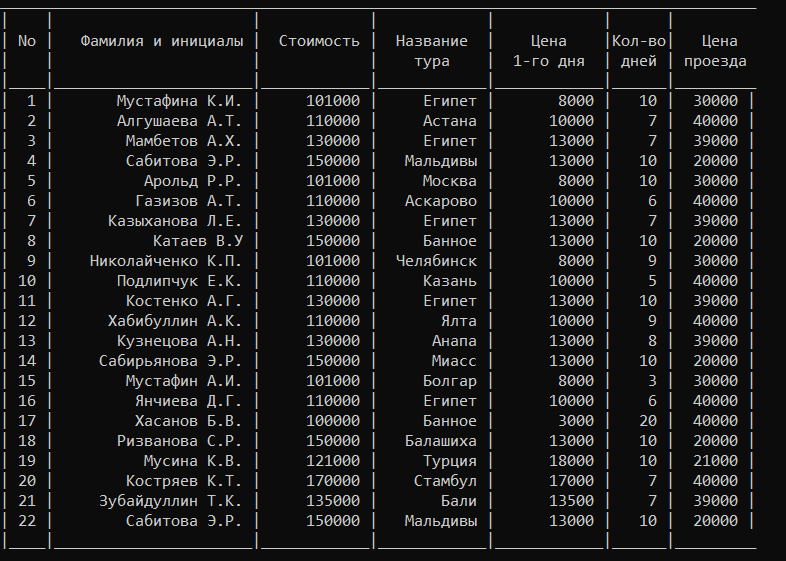The width and height of the screenshot is (786, 561).
Task: Select the name 'Янчиева Д.Г.'
Action: click(x=188, y=401)
